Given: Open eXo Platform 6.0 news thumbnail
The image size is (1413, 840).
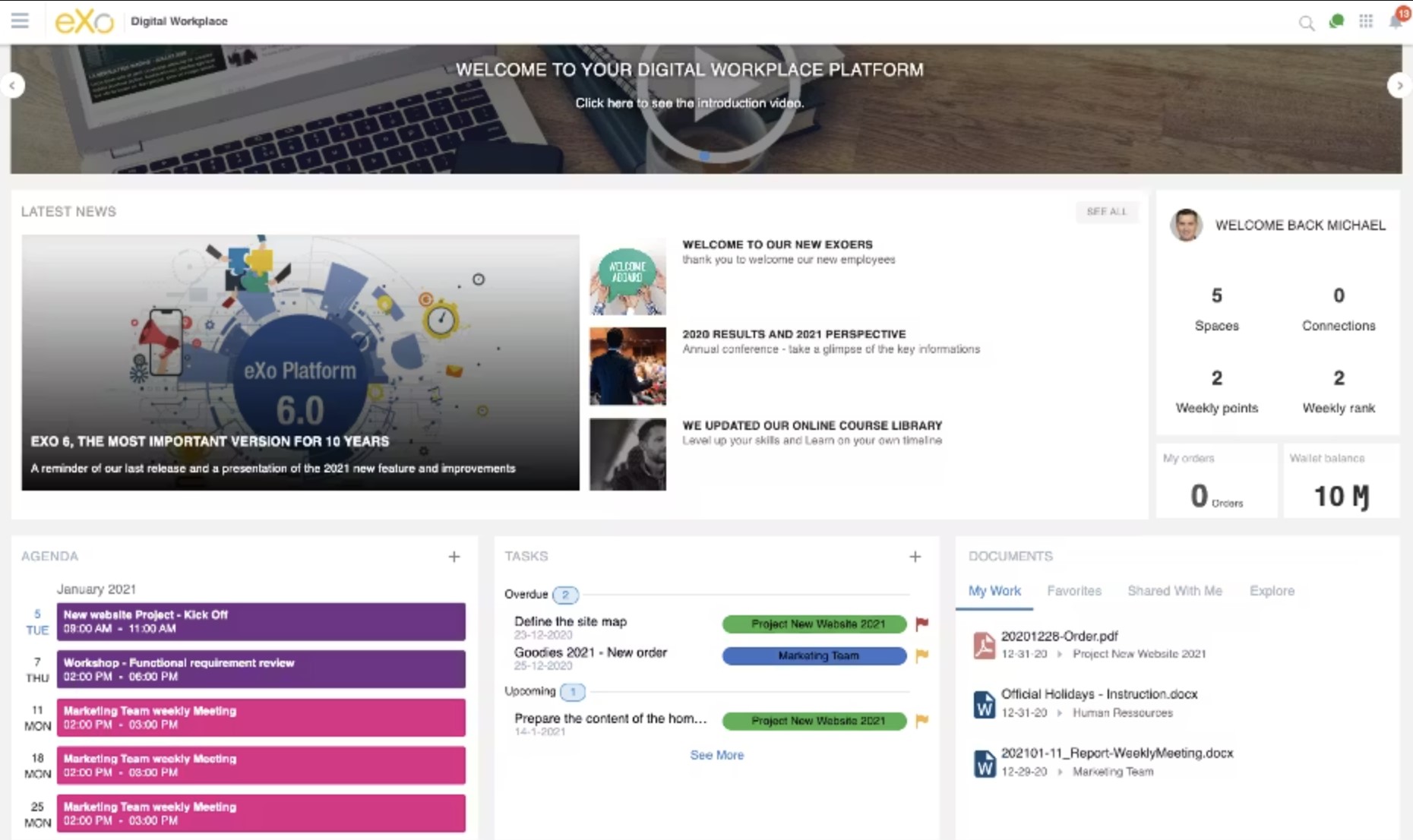Looking at the screenshot, I should [x=300, y=362].
